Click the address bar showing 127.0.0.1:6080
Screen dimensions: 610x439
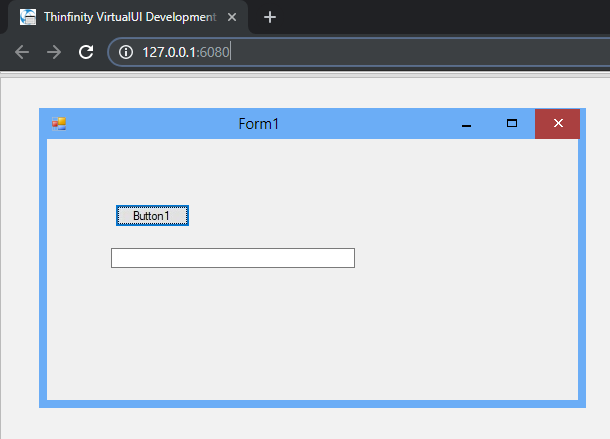pyautogui.click(x=359, y=52)
